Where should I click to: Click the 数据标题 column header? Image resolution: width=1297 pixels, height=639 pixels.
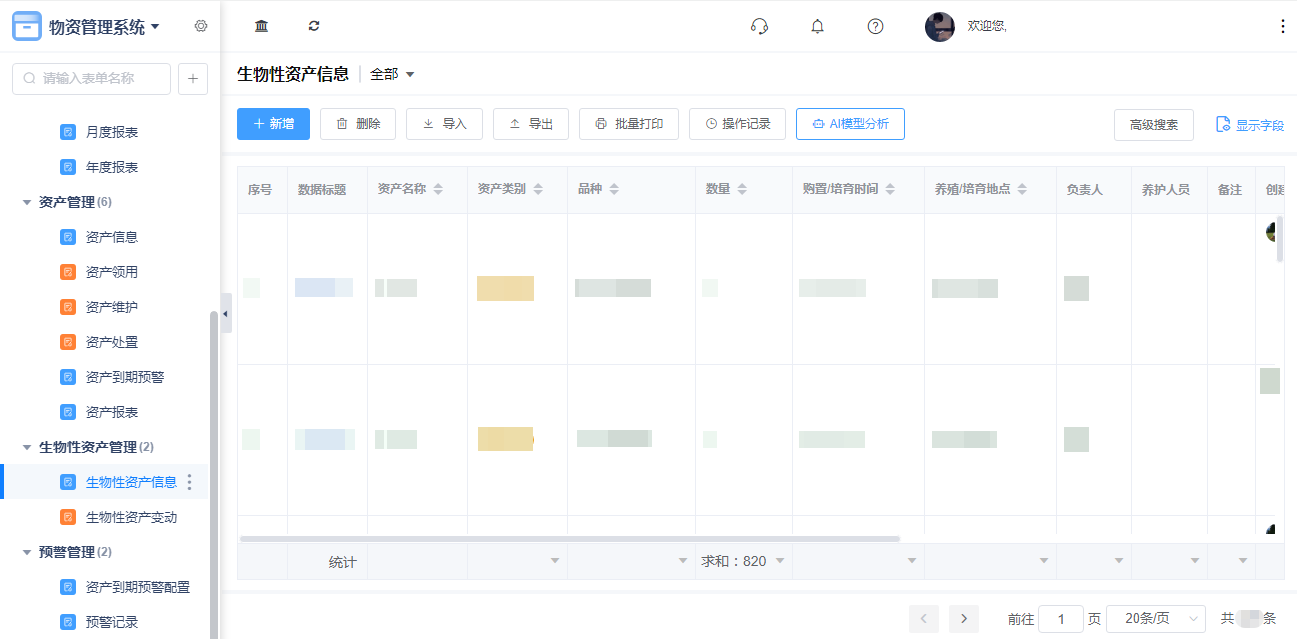327,190
